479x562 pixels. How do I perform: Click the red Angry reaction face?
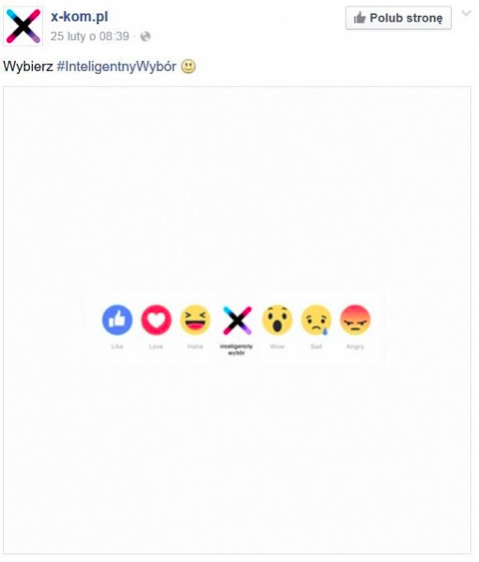[355, 320]
